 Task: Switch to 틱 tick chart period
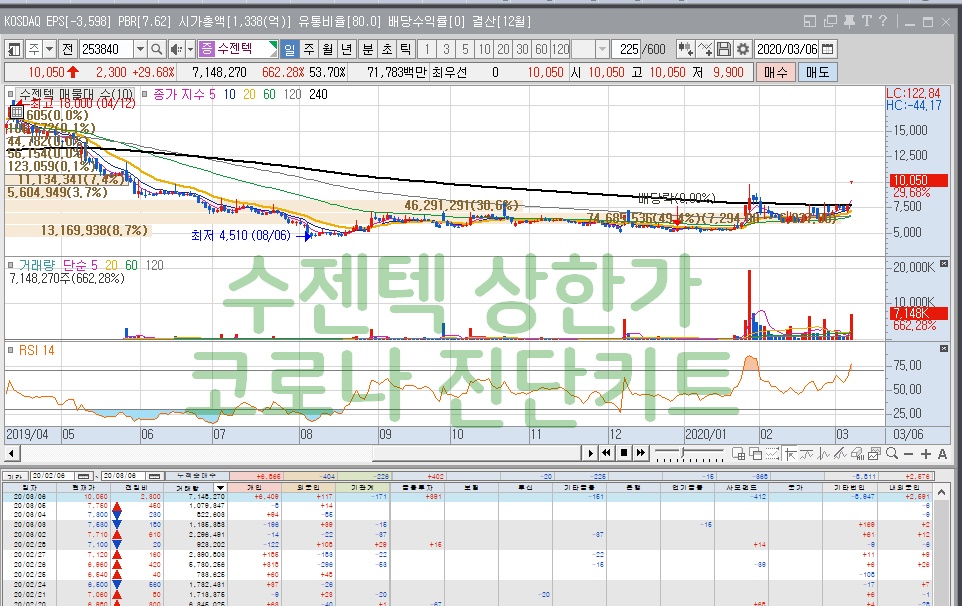click(406, 49)
